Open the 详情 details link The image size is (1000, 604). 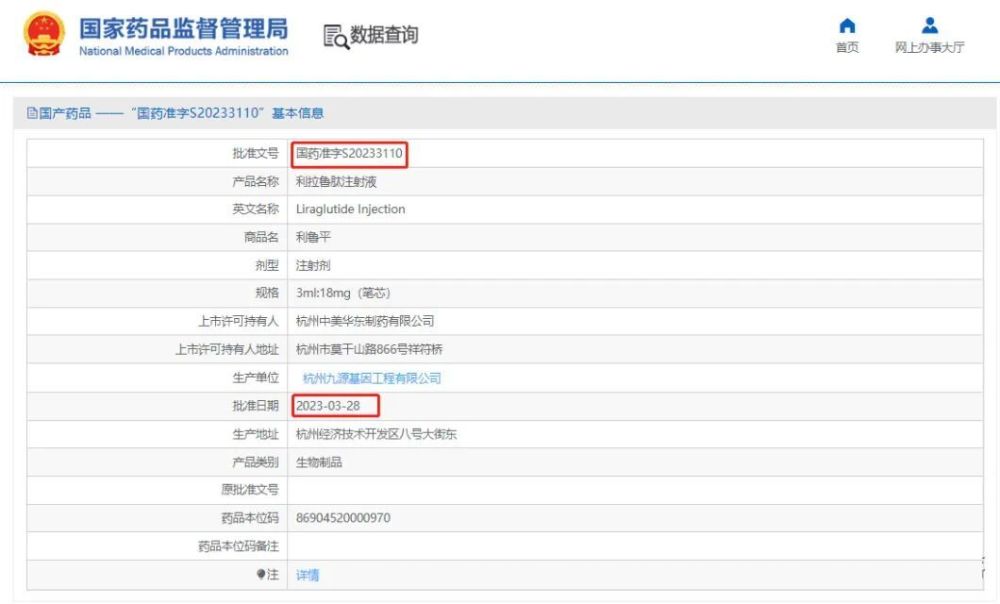(307, 575)
